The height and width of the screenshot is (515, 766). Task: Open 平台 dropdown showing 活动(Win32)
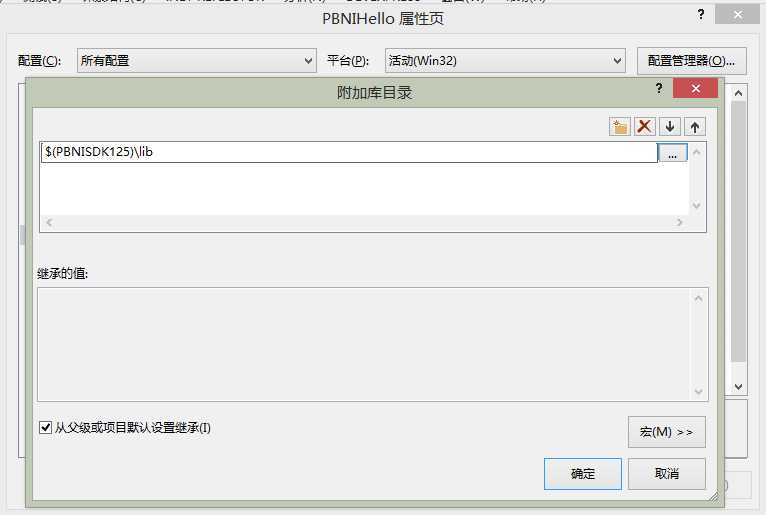(505, 61)
